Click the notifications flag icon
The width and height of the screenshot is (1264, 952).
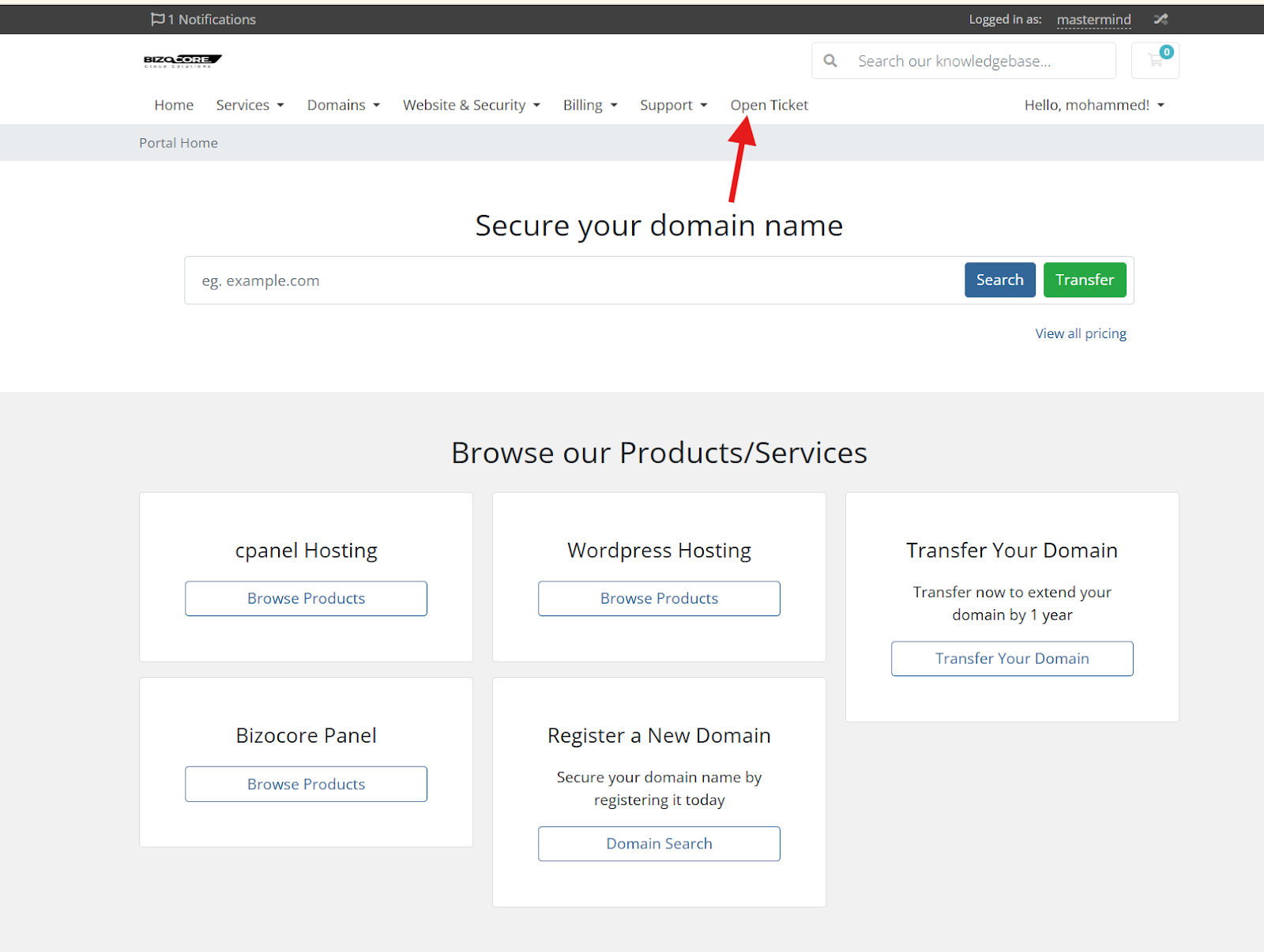[x=158, y=19]
